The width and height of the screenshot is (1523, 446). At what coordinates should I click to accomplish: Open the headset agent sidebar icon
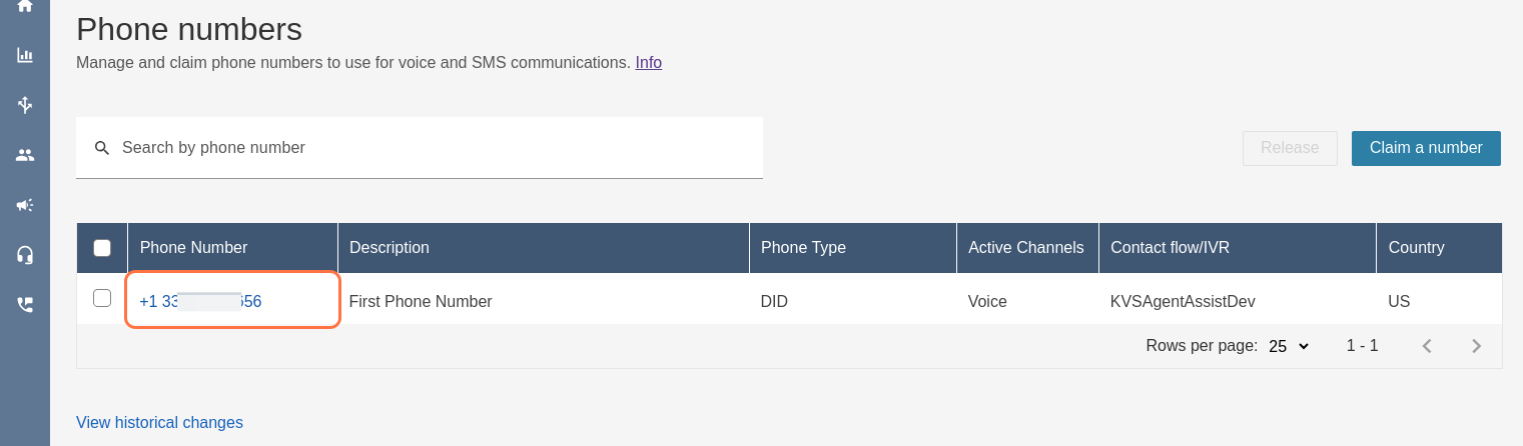pyautogui.click(x=25, y=255)
